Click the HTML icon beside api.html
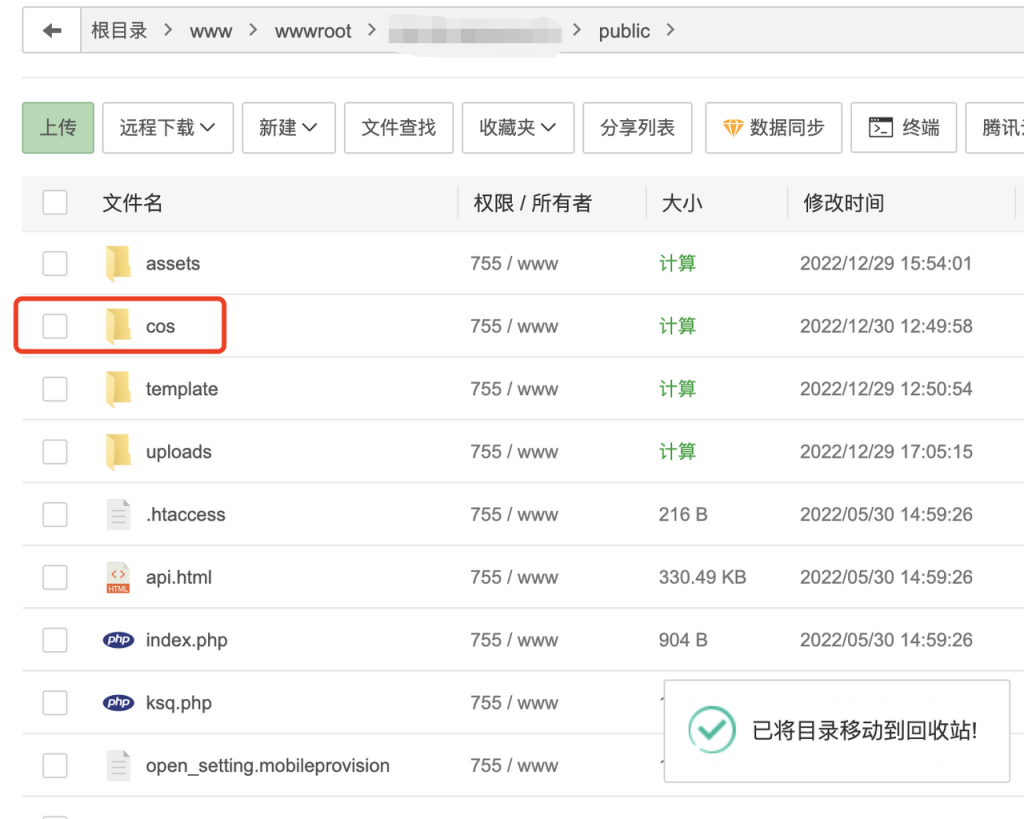Viewport: 1024px width, 819px height. pyautogui.click(x=117, y=577)
